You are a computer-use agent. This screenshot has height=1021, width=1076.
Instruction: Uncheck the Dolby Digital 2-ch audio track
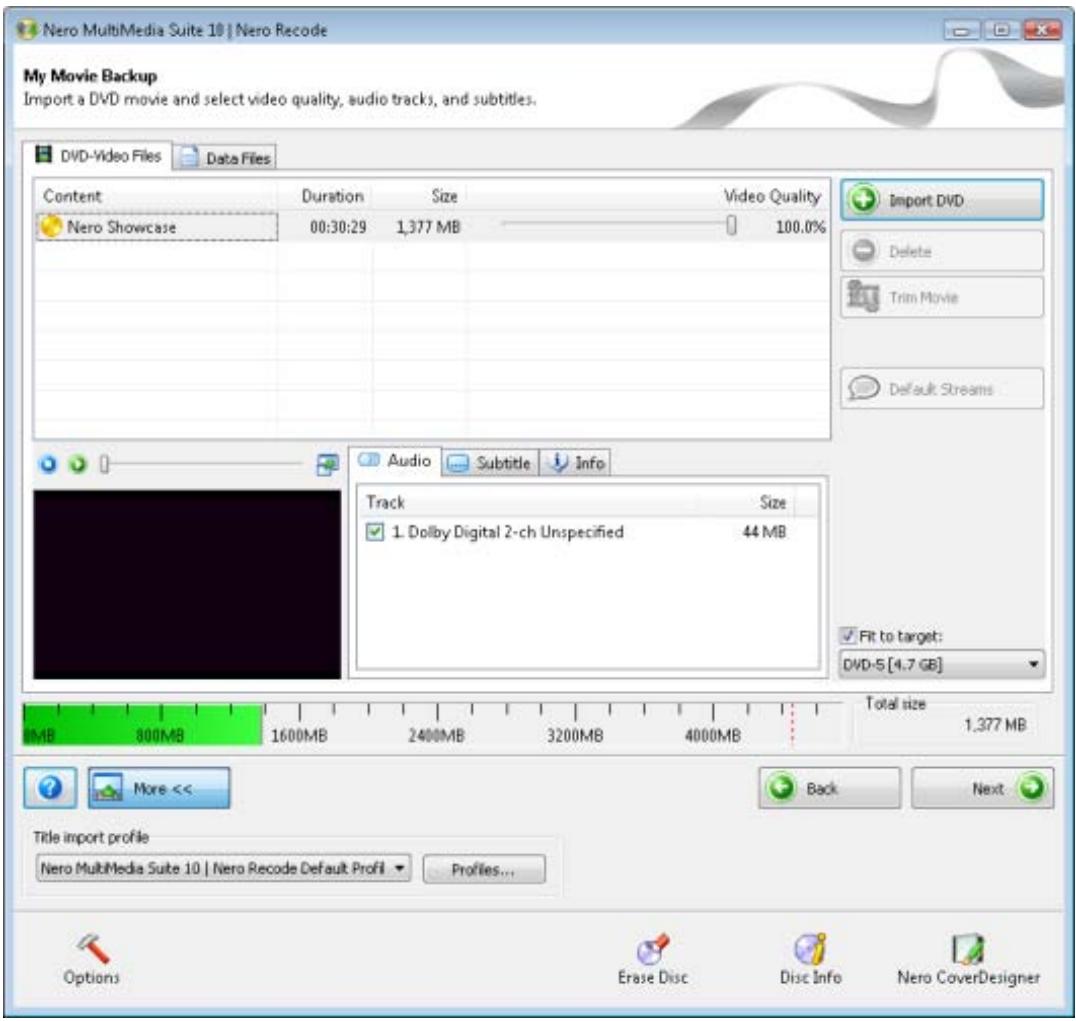pyautogui.click(x=375, y=532)
